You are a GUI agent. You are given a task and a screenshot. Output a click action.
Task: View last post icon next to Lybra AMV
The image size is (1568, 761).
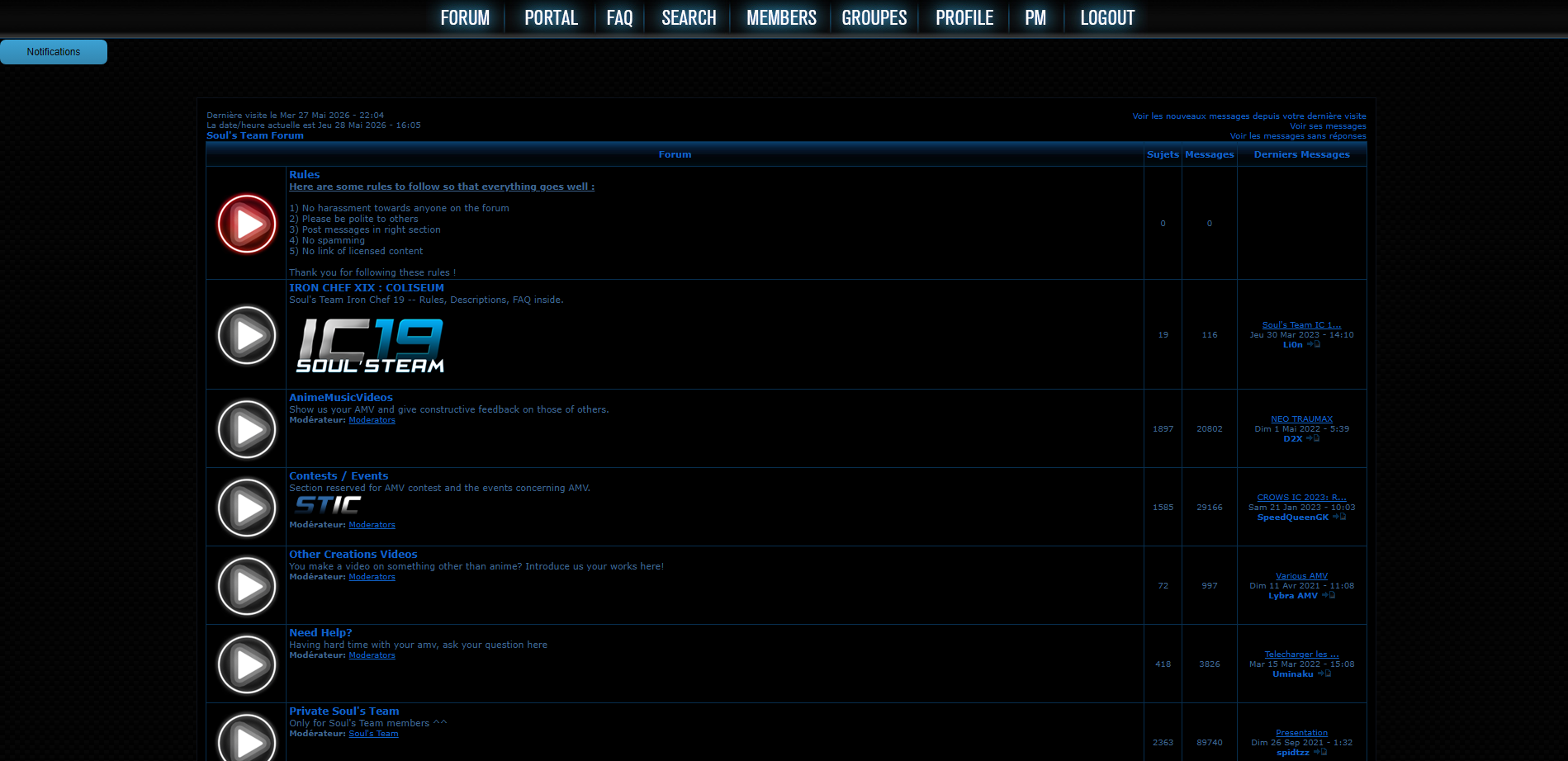(x=1328, y=595)
